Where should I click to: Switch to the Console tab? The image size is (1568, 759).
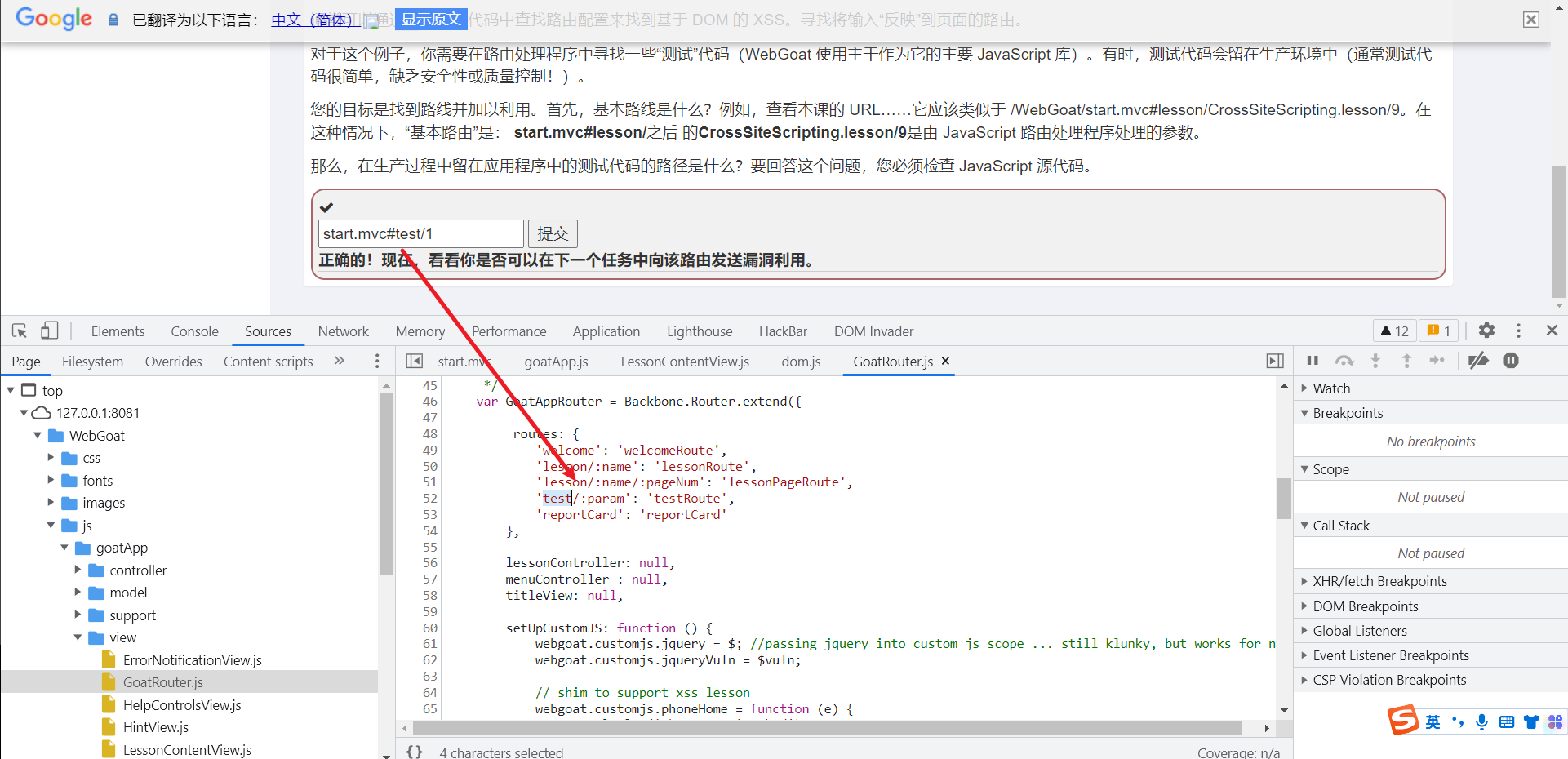coord(194,331)
